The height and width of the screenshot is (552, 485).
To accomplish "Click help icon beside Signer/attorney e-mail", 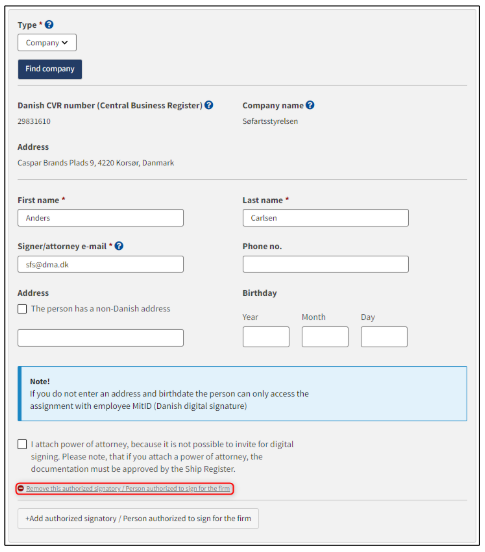I will [119, 246].
